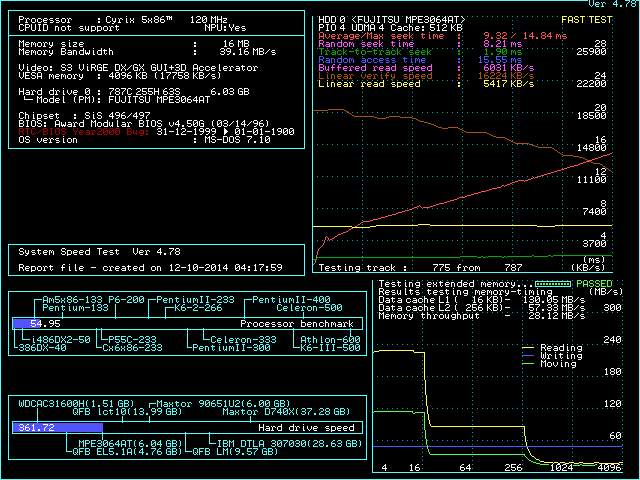Select the Celeron-500 reference label
The width and height of the screenshot is (640, 480).
pos(309,308)
